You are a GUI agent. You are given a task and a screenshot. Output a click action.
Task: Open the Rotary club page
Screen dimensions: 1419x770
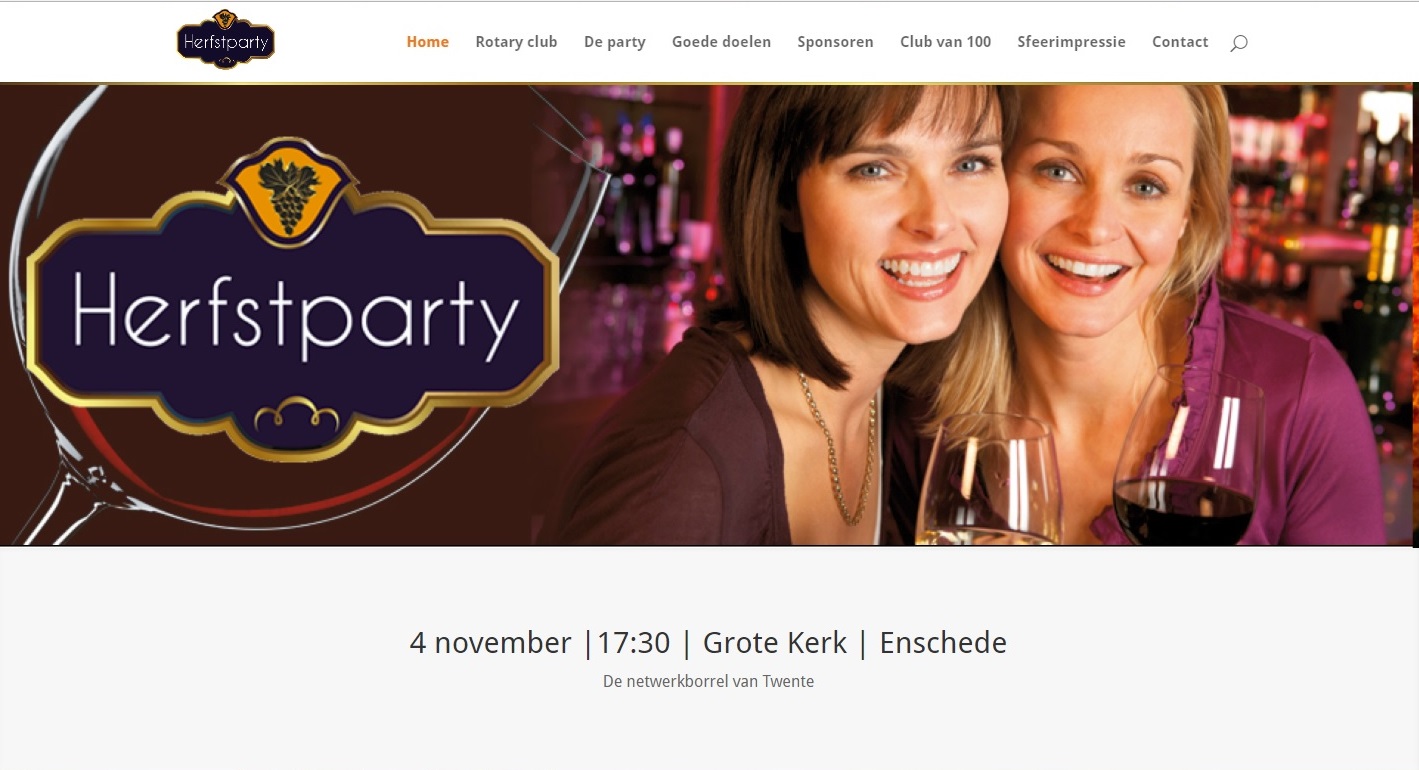pyautogui.click(x=516, y=42)
